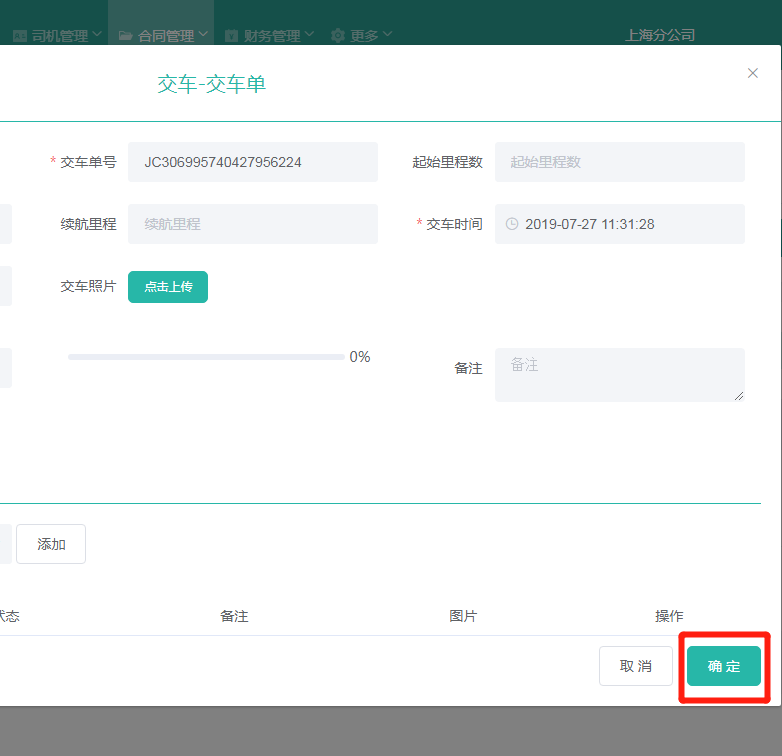Close the 交车-交车单 dialog with X
This screenshot has width=782, height=756.
coord(753,73)
